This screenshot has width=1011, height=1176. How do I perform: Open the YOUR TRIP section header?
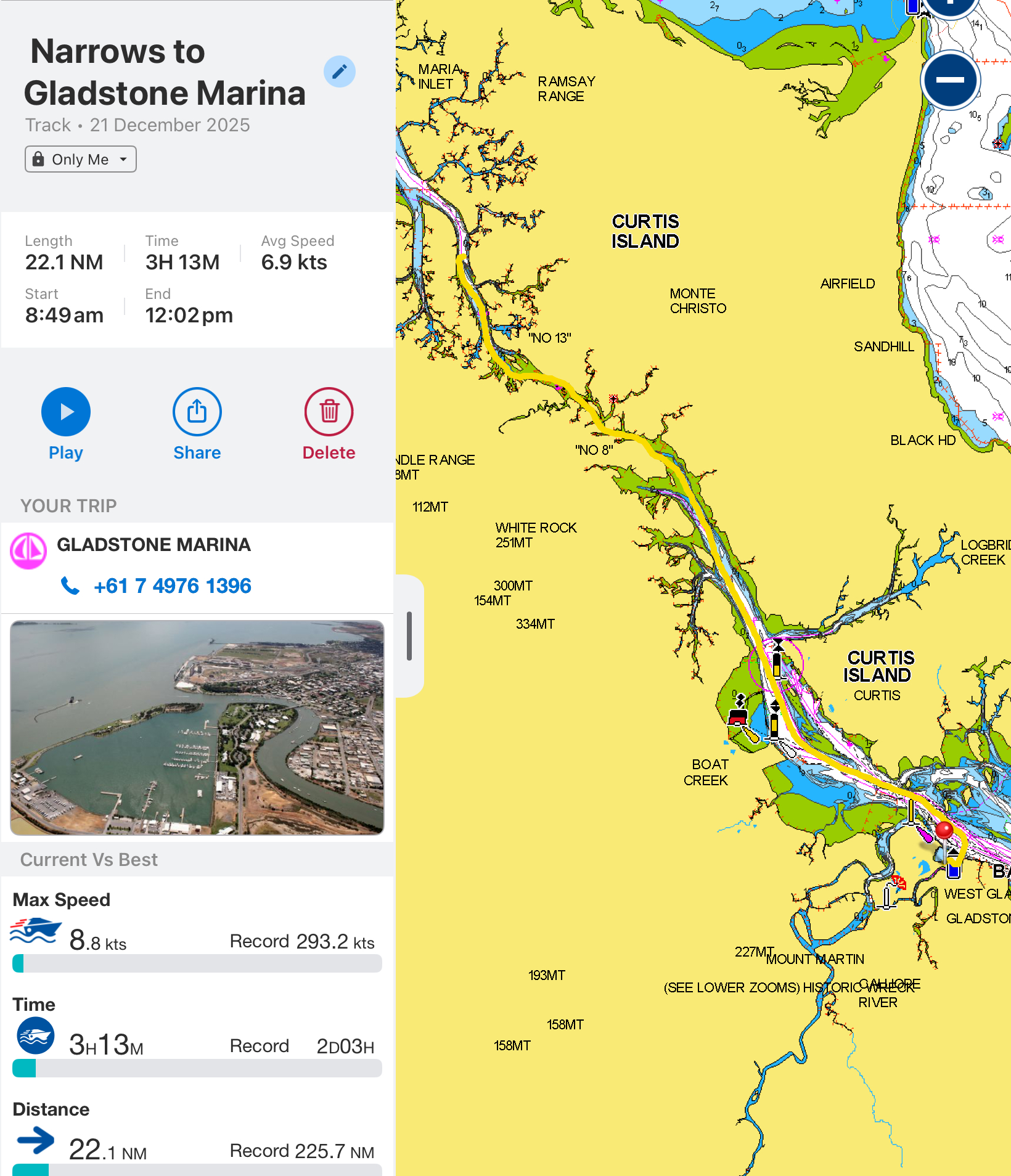coord(68,505)
